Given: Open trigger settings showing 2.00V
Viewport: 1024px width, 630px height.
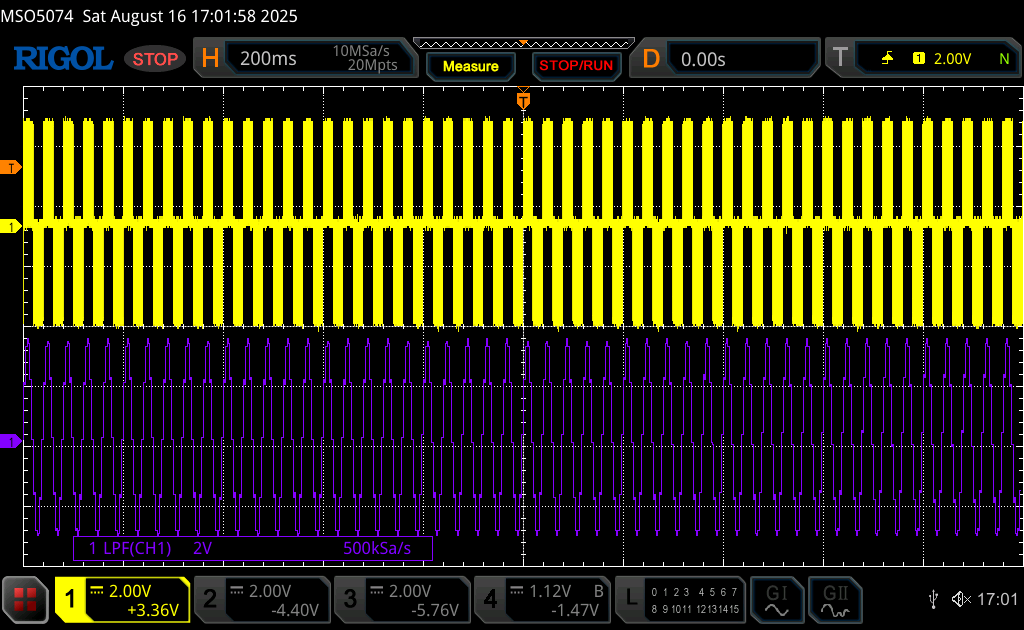Looking at the screenshot, I should [x=923, y=59].
